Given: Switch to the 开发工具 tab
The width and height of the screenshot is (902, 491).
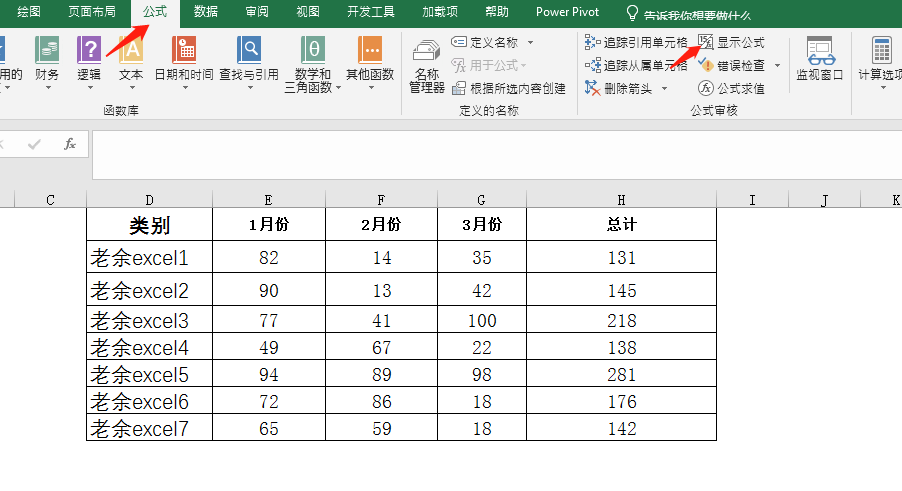Looking at the screenshot, I should pyautogui.click(x=371, y=12).
